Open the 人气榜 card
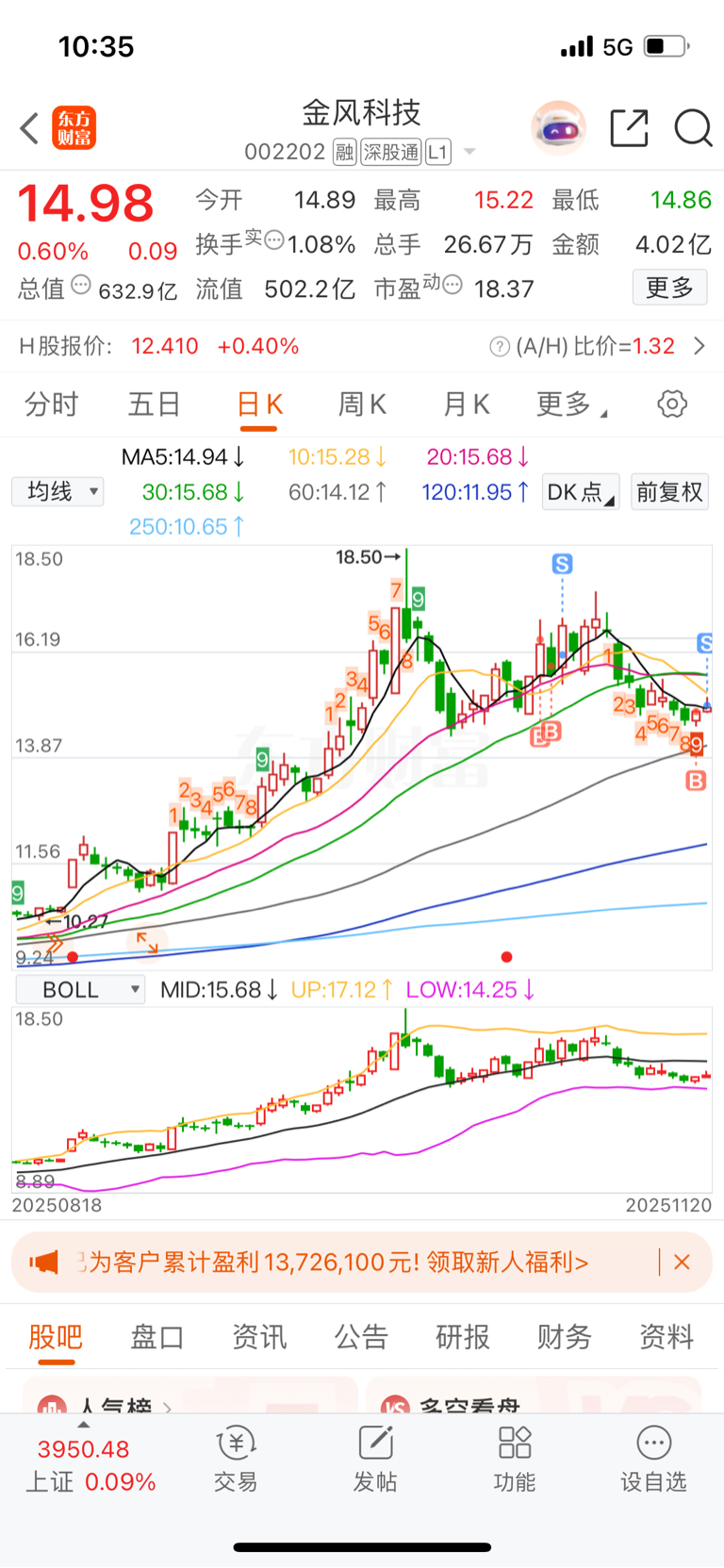The height and width of the screenshot is (1568, 724). pyautogui.click(x=190, y=1395)
